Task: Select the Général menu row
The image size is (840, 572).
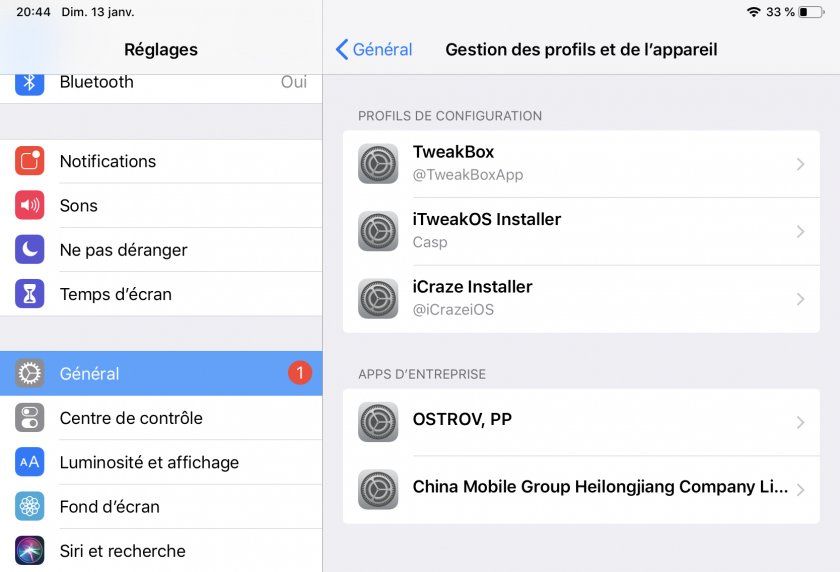Action: coord(161,374)
